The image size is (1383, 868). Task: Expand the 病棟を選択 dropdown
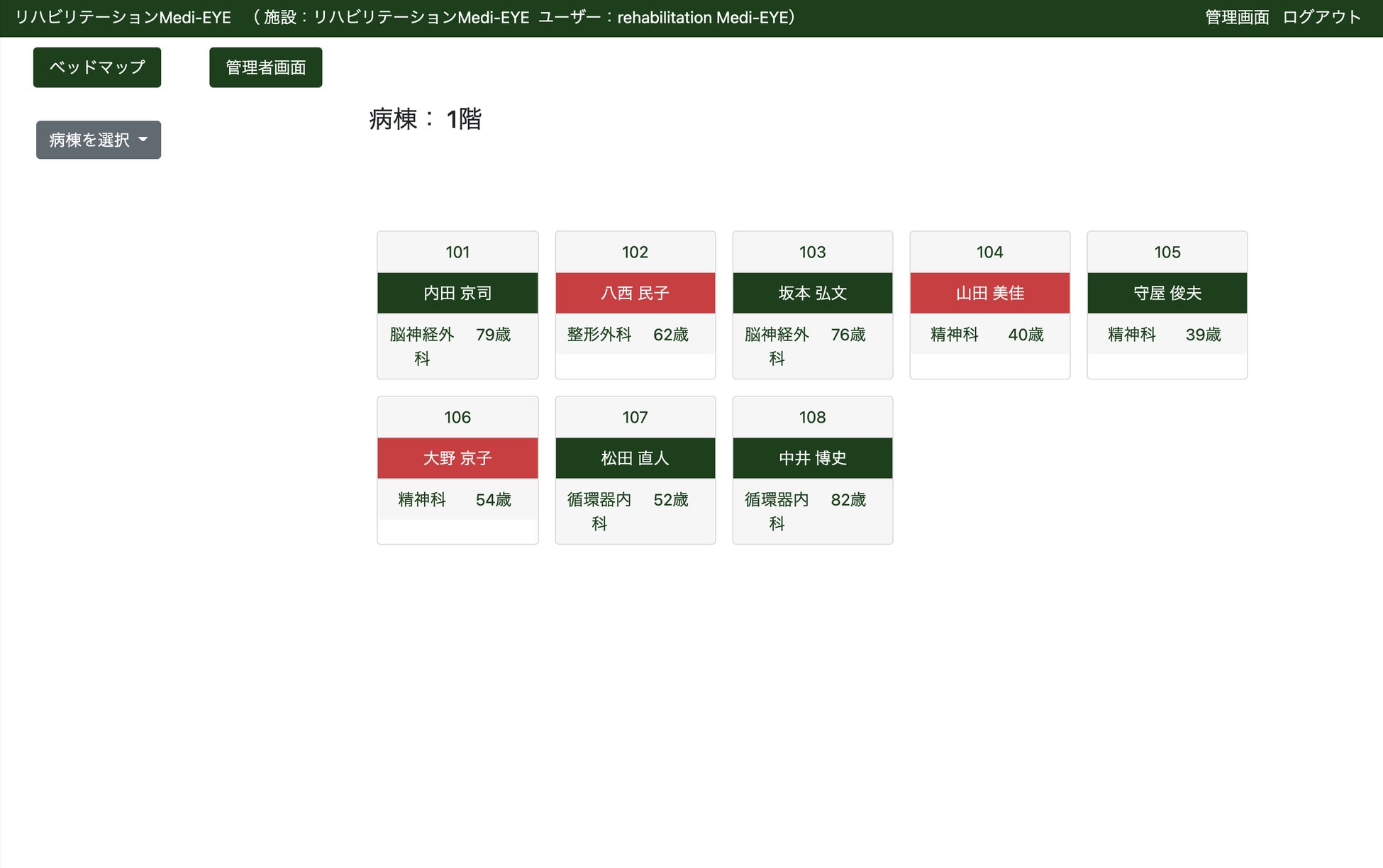[x=99, y=140]
